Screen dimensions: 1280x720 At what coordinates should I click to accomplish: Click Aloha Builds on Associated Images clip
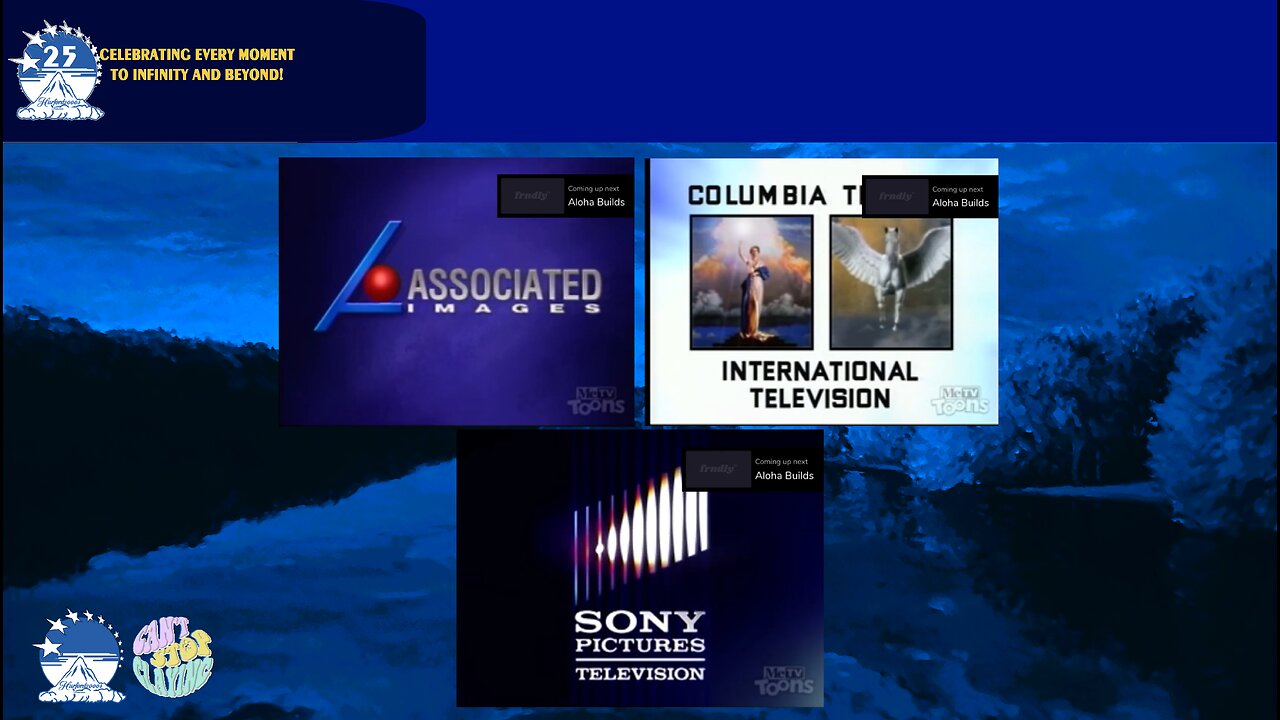596,203
